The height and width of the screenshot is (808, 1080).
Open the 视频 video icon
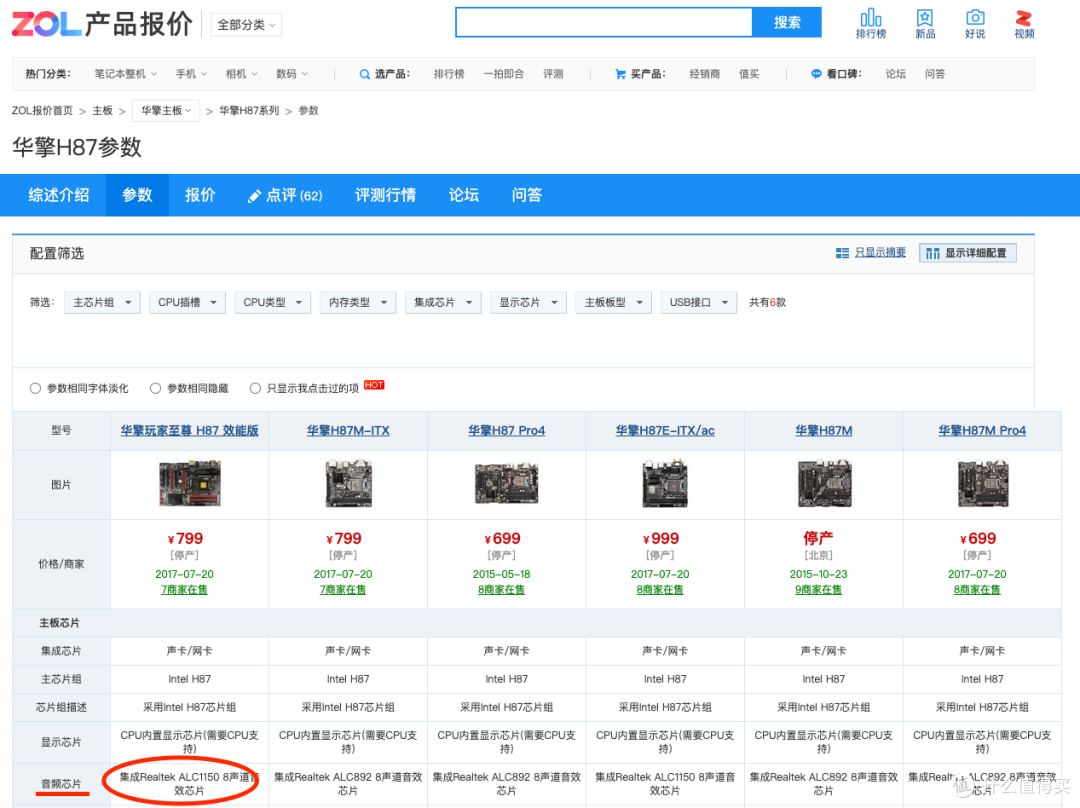1024,18
